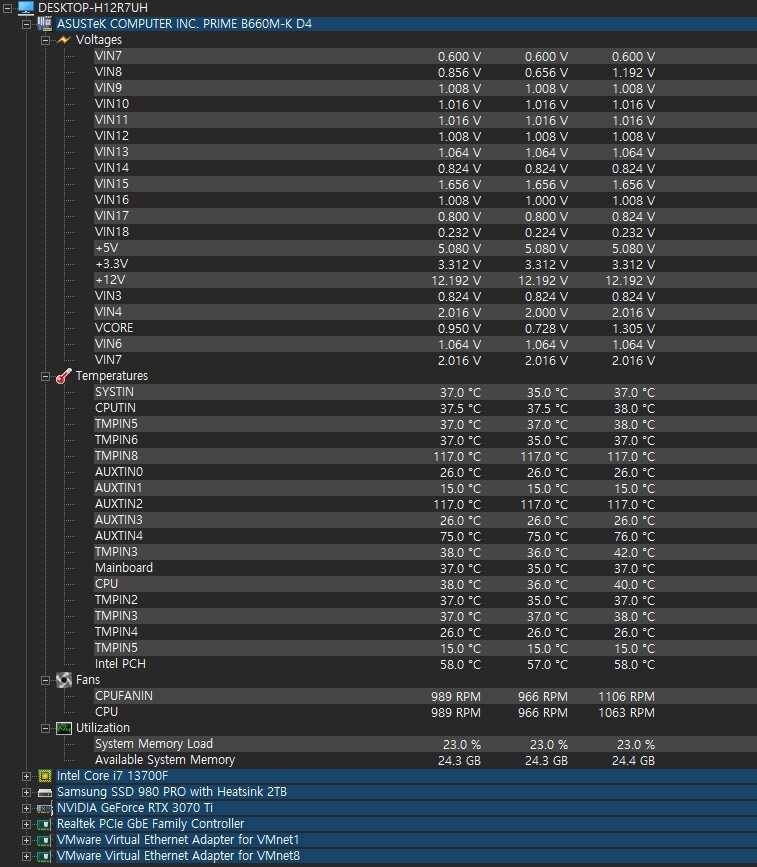Expand the Intel Core i7 13700F node

(26, 777)
